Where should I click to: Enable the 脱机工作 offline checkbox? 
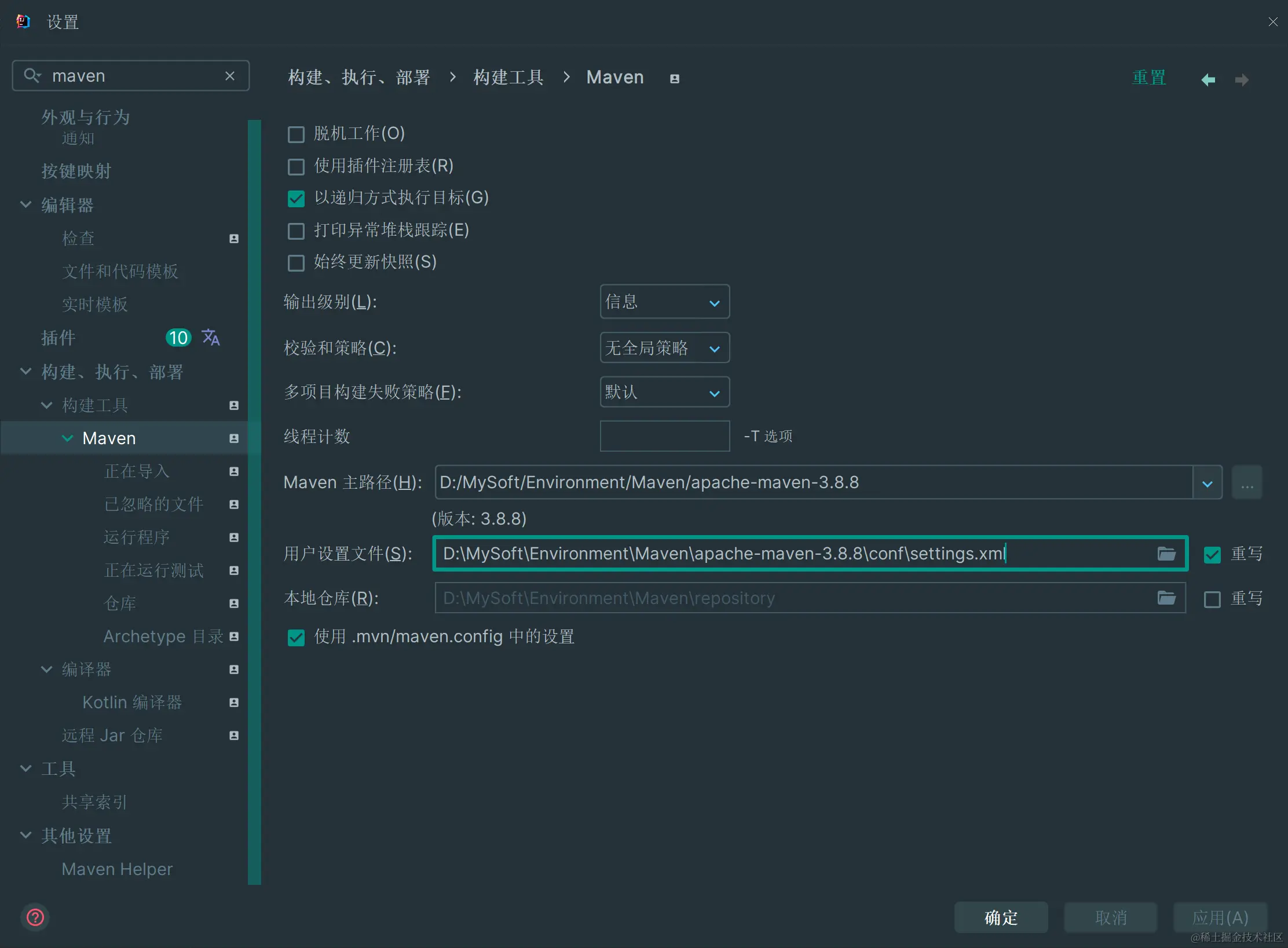[296, 134]
